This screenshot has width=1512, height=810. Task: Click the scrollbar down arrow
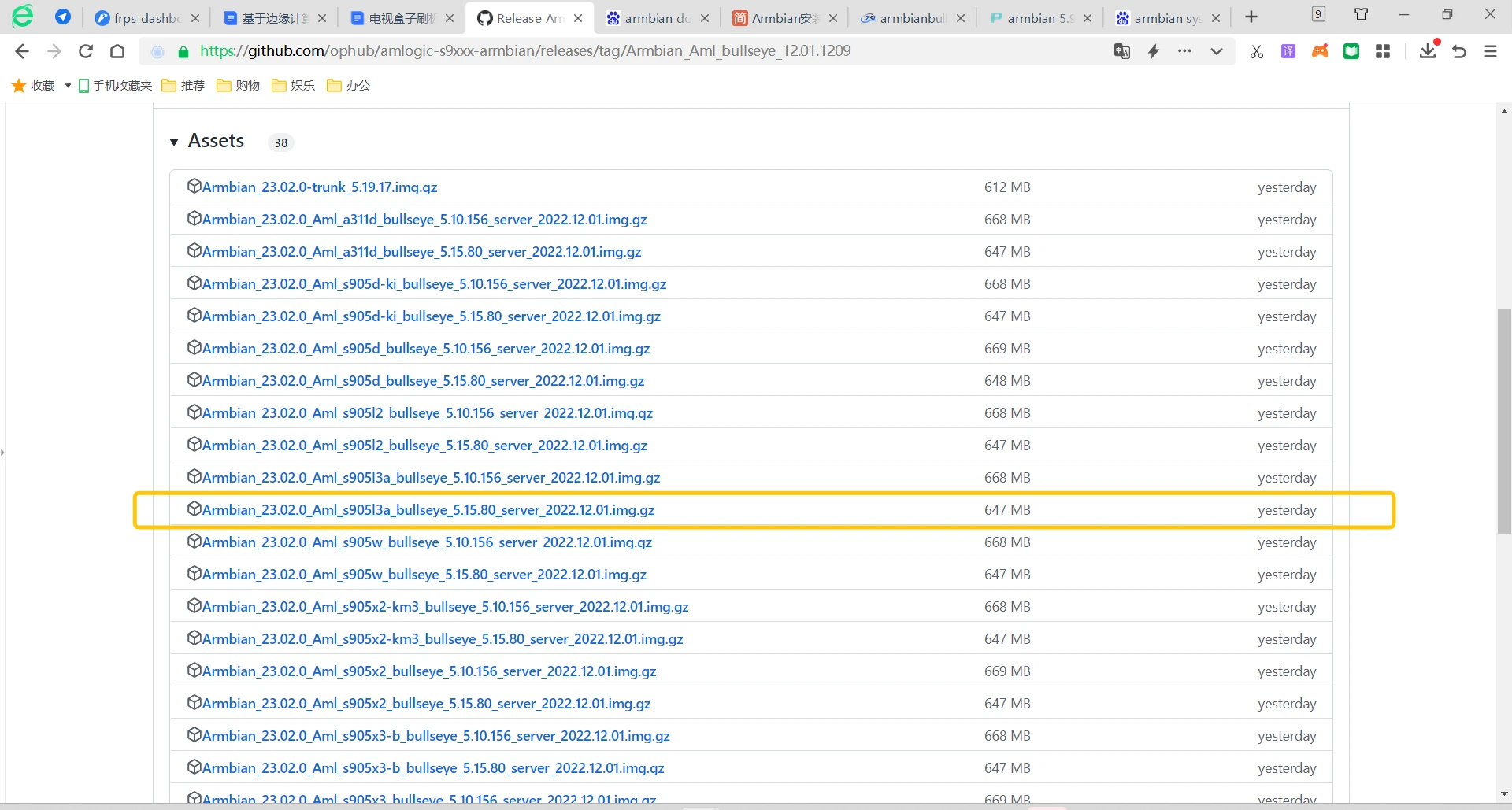[x=1504, y=794]
